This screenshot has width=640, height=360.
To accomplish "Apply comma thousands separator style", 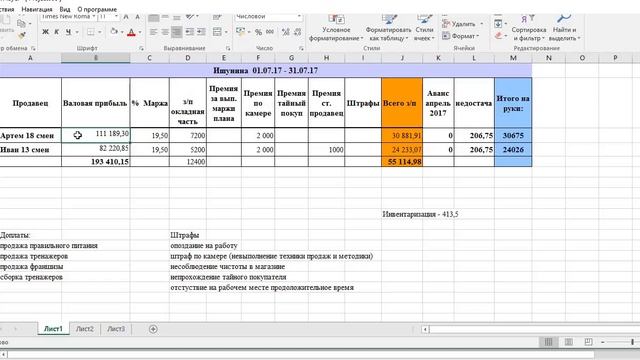I will click(270, 32).
